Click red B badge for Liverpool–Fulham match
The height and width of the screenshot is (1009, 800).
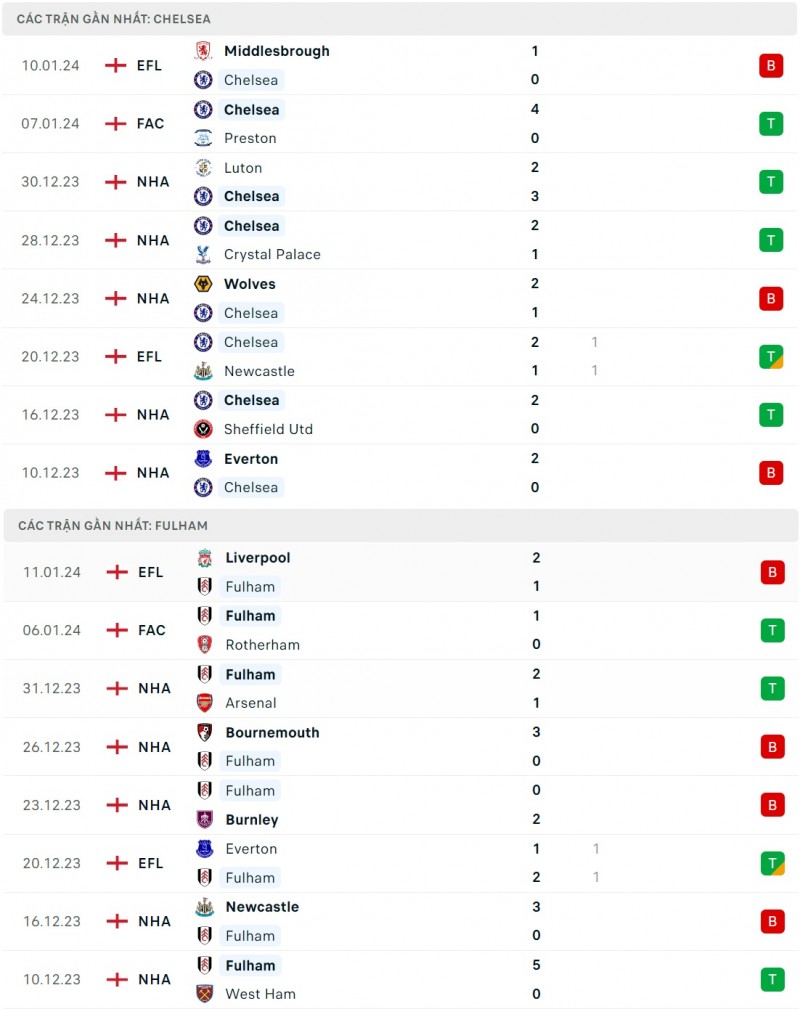[x=771, y=572]
